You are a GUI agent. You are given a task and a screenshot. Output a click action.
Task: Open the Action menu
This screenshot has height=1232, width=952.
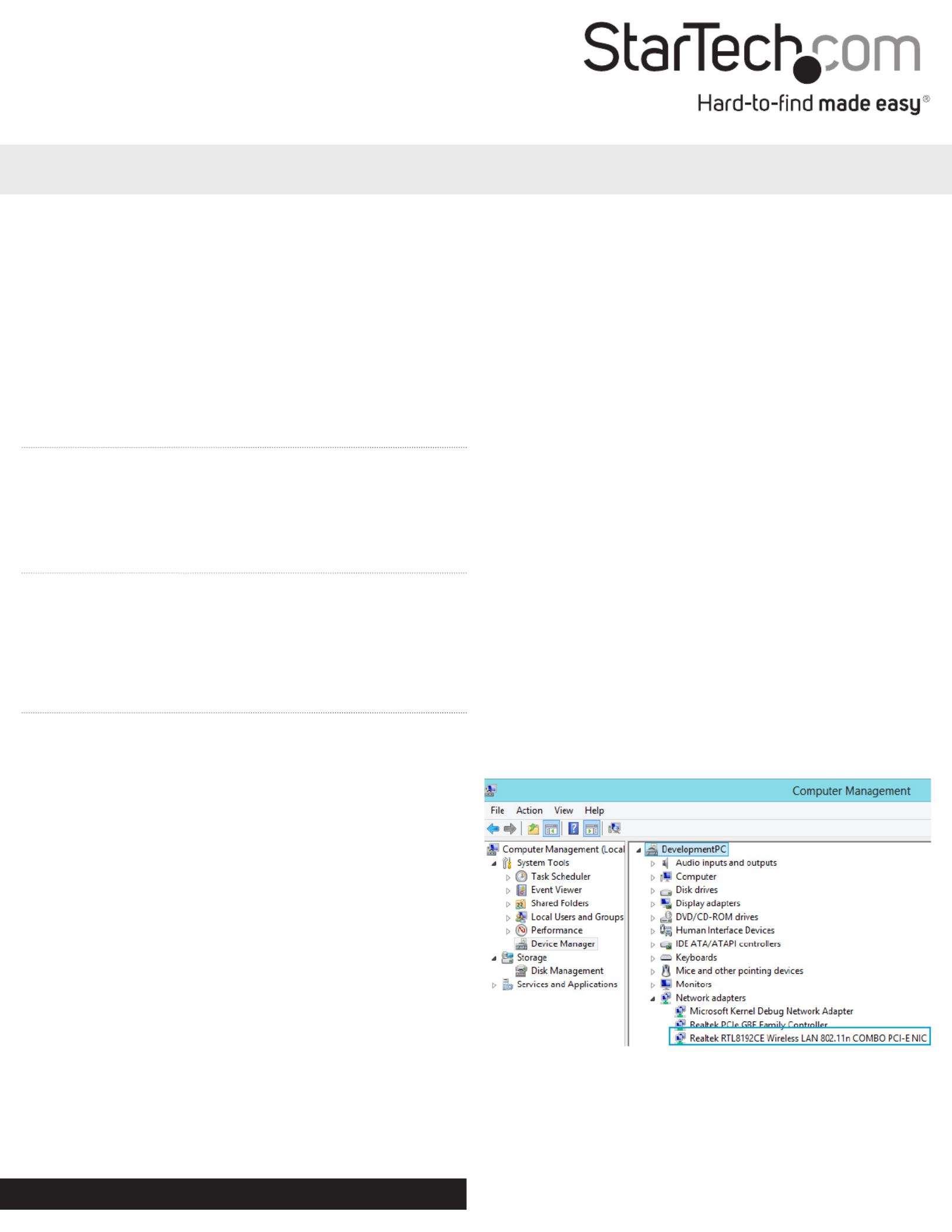coord(529,810)
